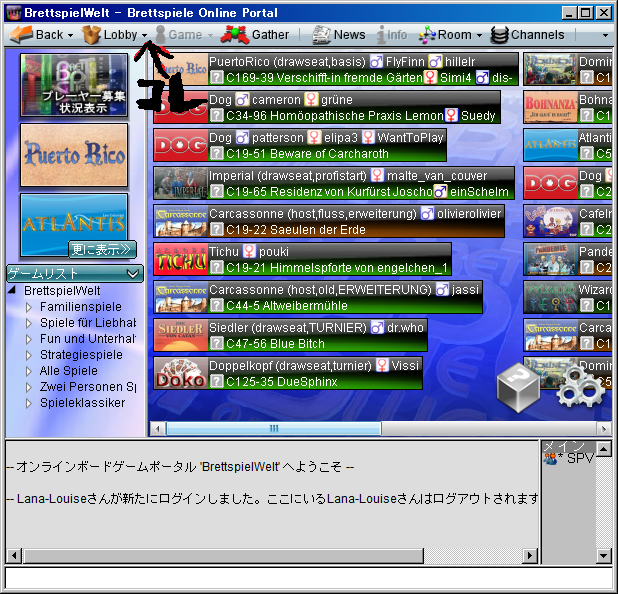This screenshot has width=618, height=594.
Task: Select the Atlantis thumbnail in sidebar
Action: (74, 225)
